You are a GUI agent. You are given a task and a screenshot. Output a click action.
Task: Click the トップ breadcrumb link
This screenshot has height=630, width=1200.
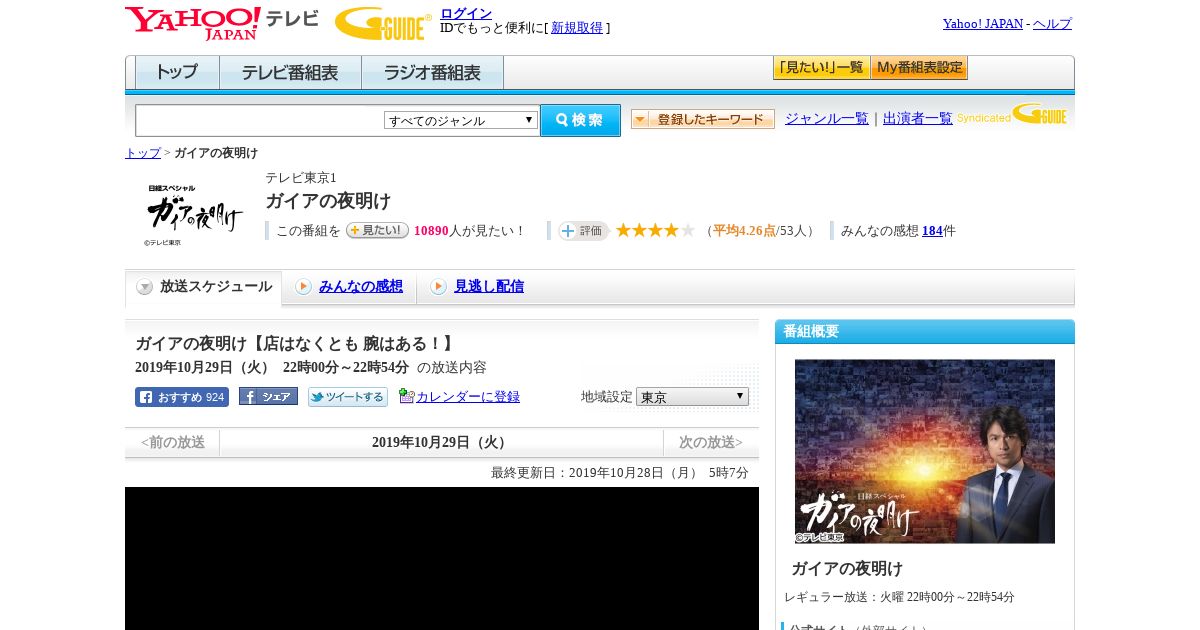[x=143, y=153]
